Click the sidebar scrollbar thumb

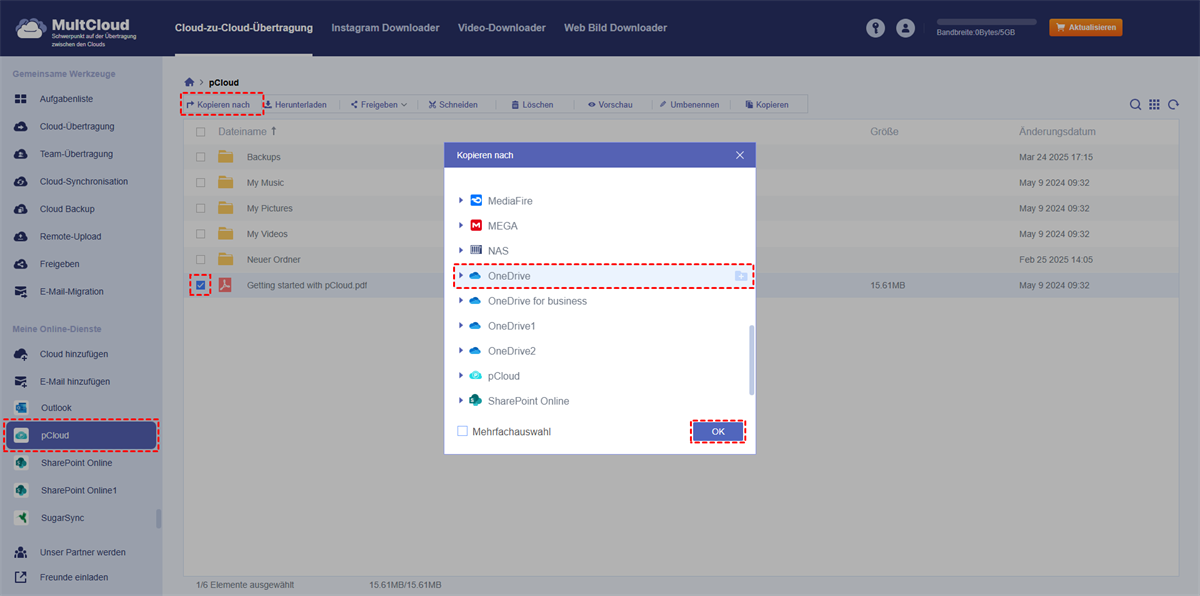158,518
